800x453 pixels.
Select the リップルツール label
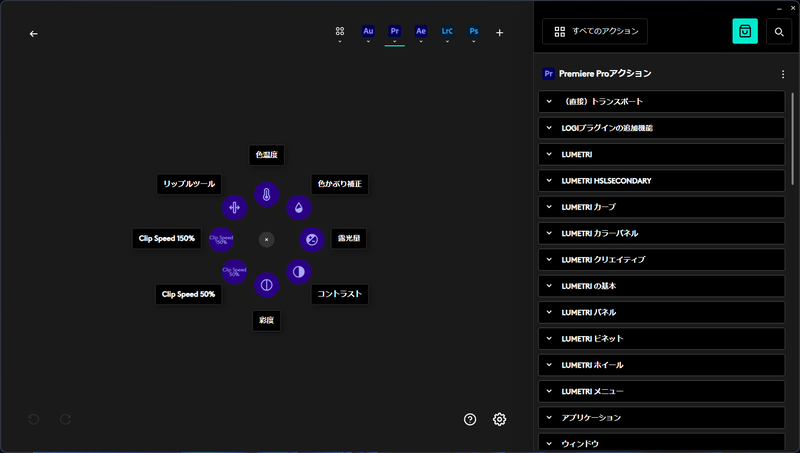point(189,184)
